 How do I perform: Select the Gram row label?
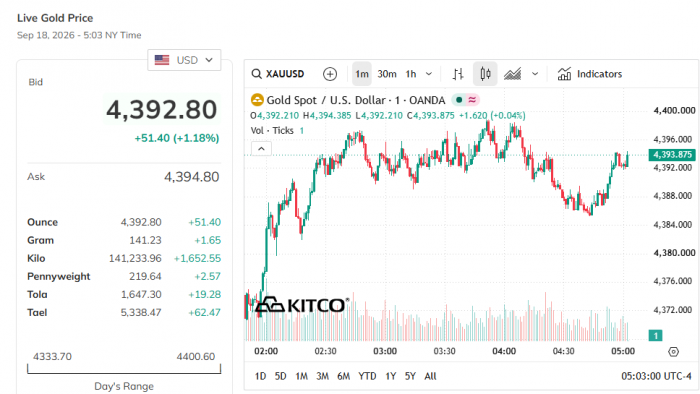pyautogui.click(x=40, y=240)
